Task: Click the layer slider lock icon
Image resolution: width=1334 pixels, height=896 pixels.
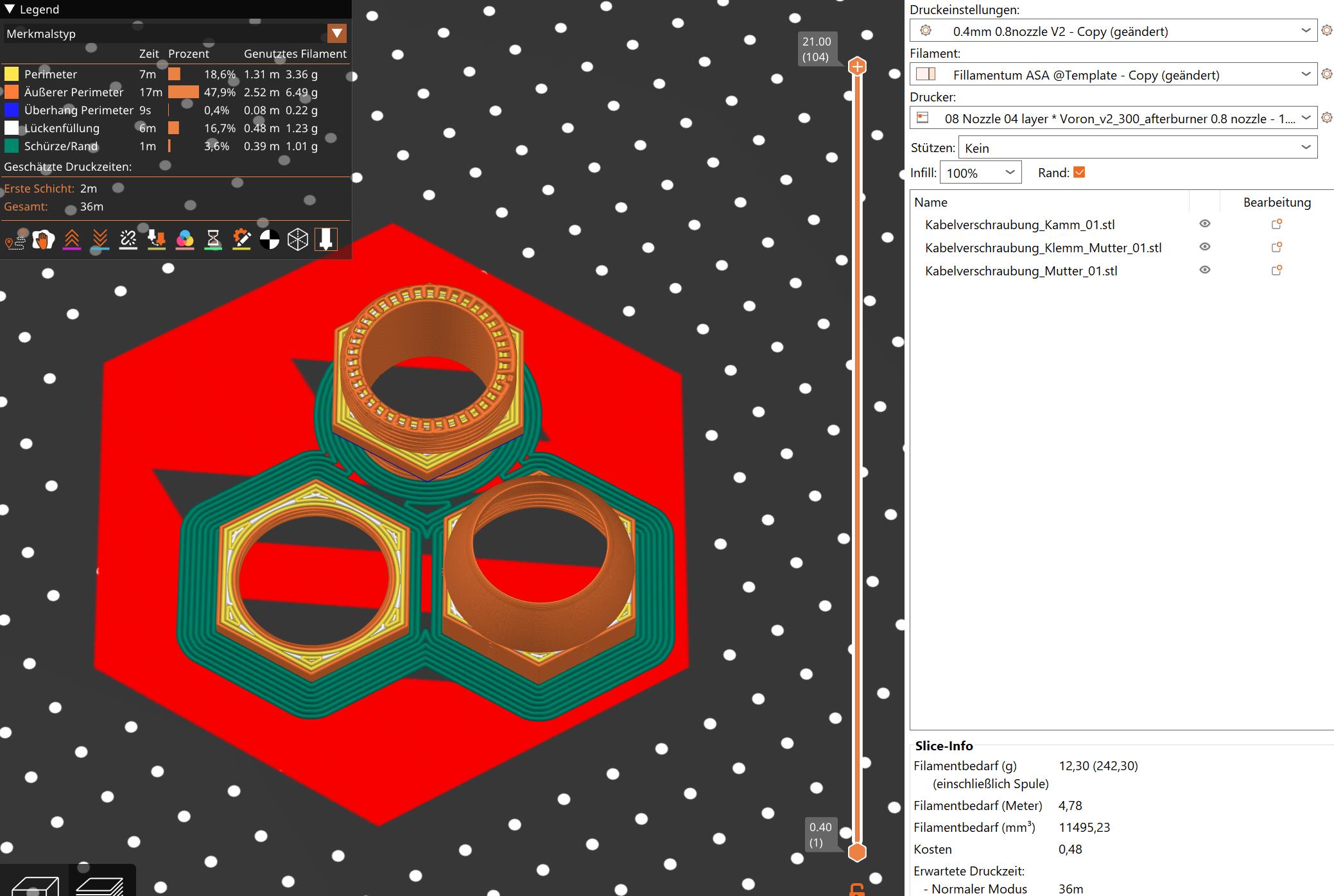Action: point(856,890)
